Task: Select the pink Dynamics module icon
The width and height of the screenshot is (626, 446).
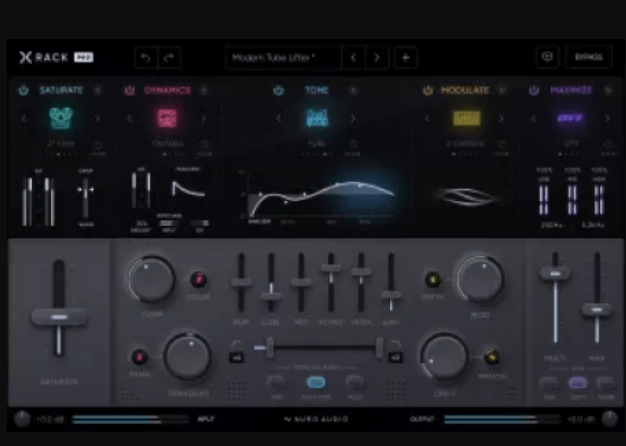Action: click(167, 118)
